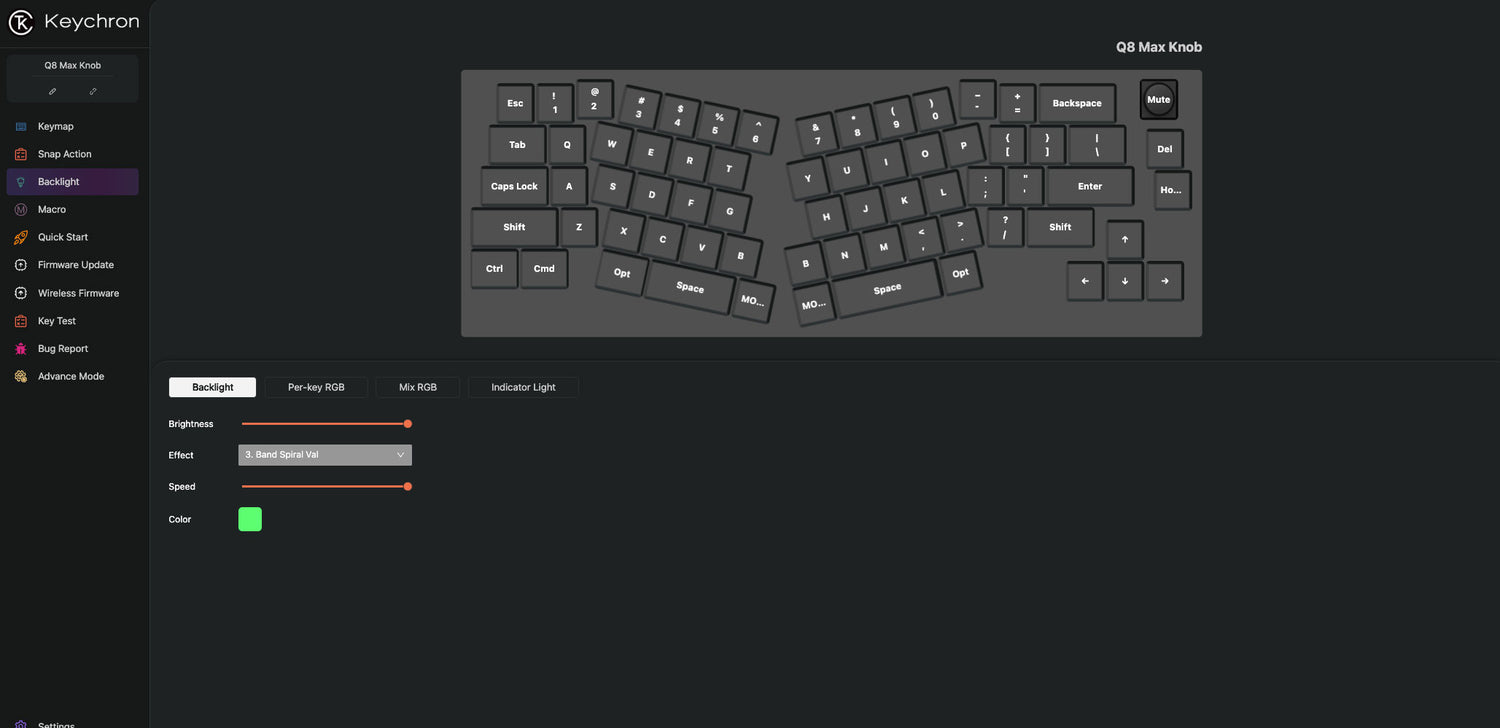Viewport: 1500px width, 728px height.
Task: Open the Key Test icon
Action: [x=21, y=321]
